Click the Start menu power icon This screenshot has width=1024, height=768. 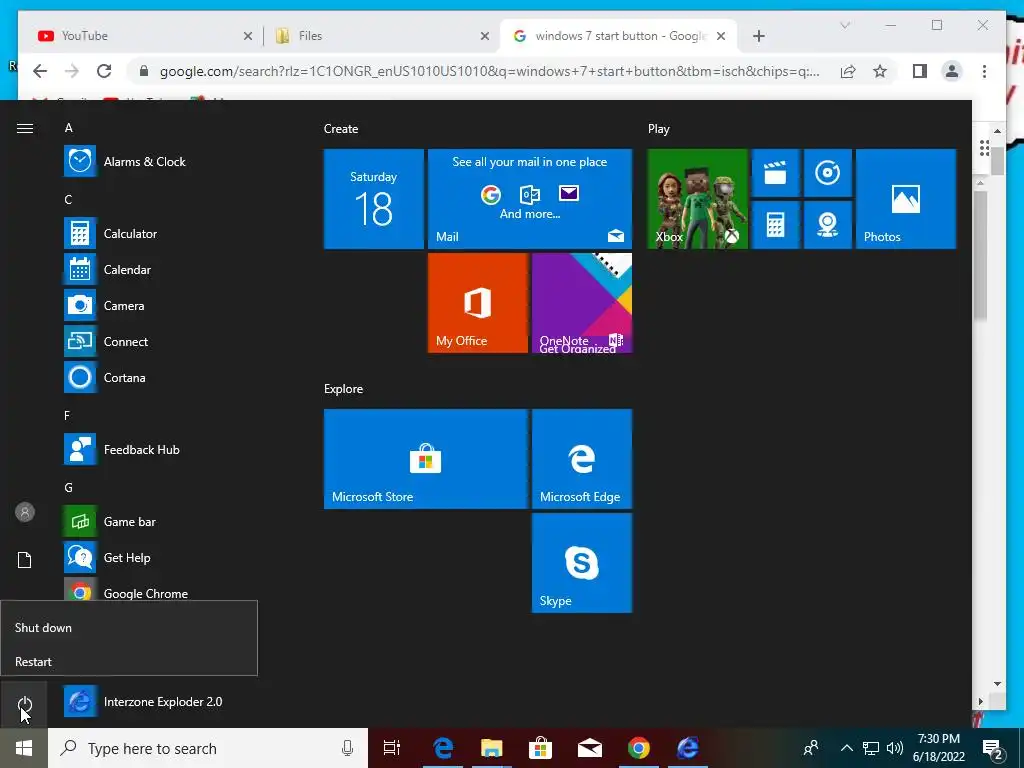click(x=24, y=704)
